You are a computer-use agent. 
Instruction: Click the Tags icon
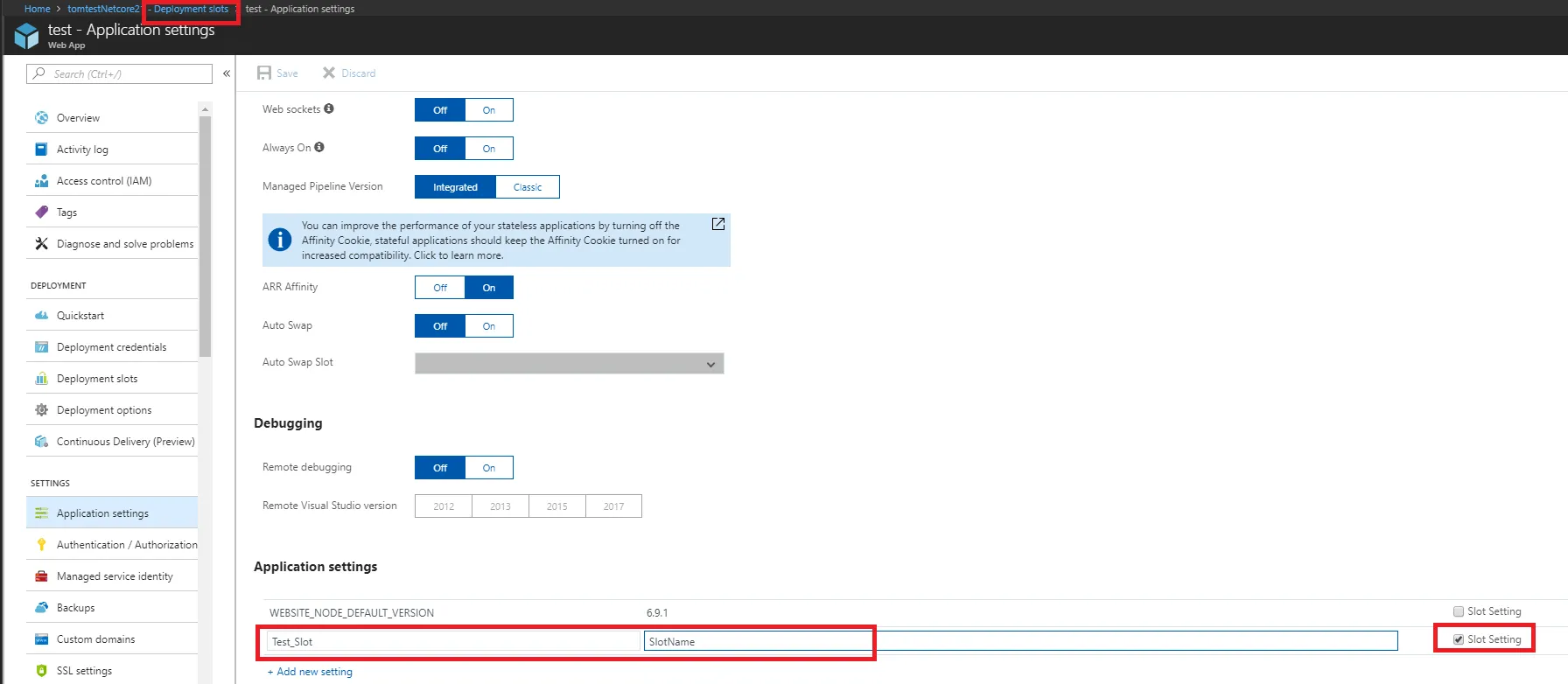[x=41, y=213]
